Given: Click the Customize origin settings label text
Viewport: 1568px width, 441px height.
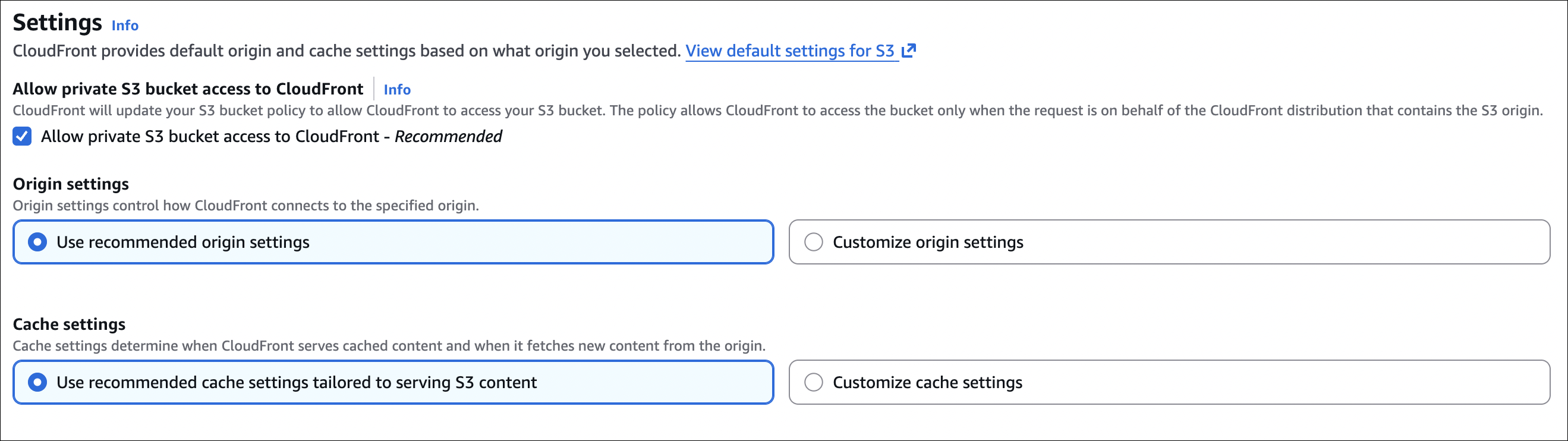Looking at the screenshot, I should coord(928,242).
